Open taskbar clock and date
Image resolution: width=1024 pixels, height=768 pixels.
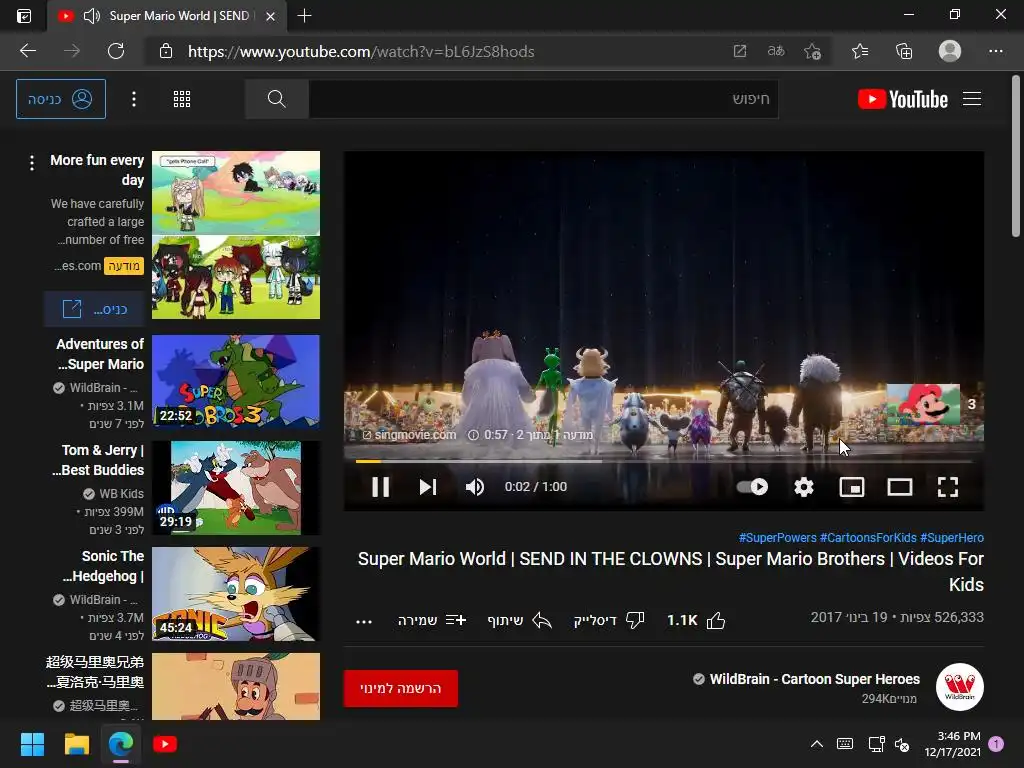click(x=952, y=744)
